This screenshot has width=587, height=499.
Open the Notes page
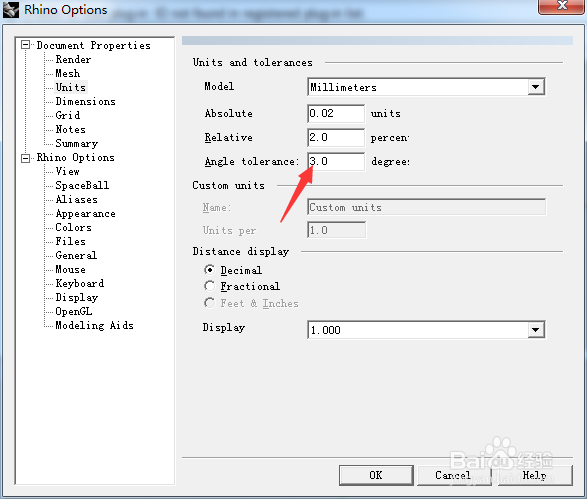(71, 130)
